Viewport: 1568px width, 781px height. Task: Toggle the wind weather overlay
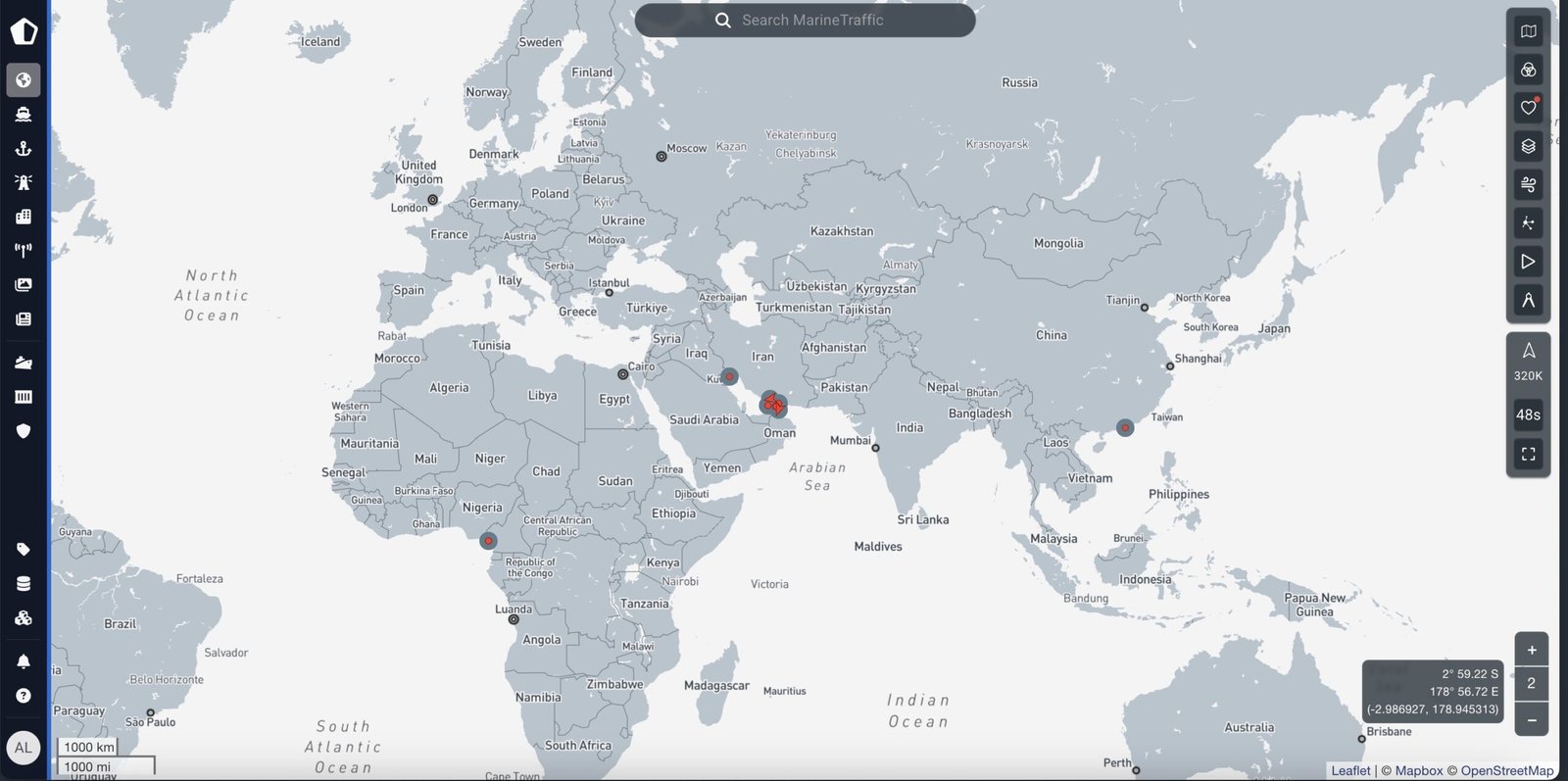1528,184
